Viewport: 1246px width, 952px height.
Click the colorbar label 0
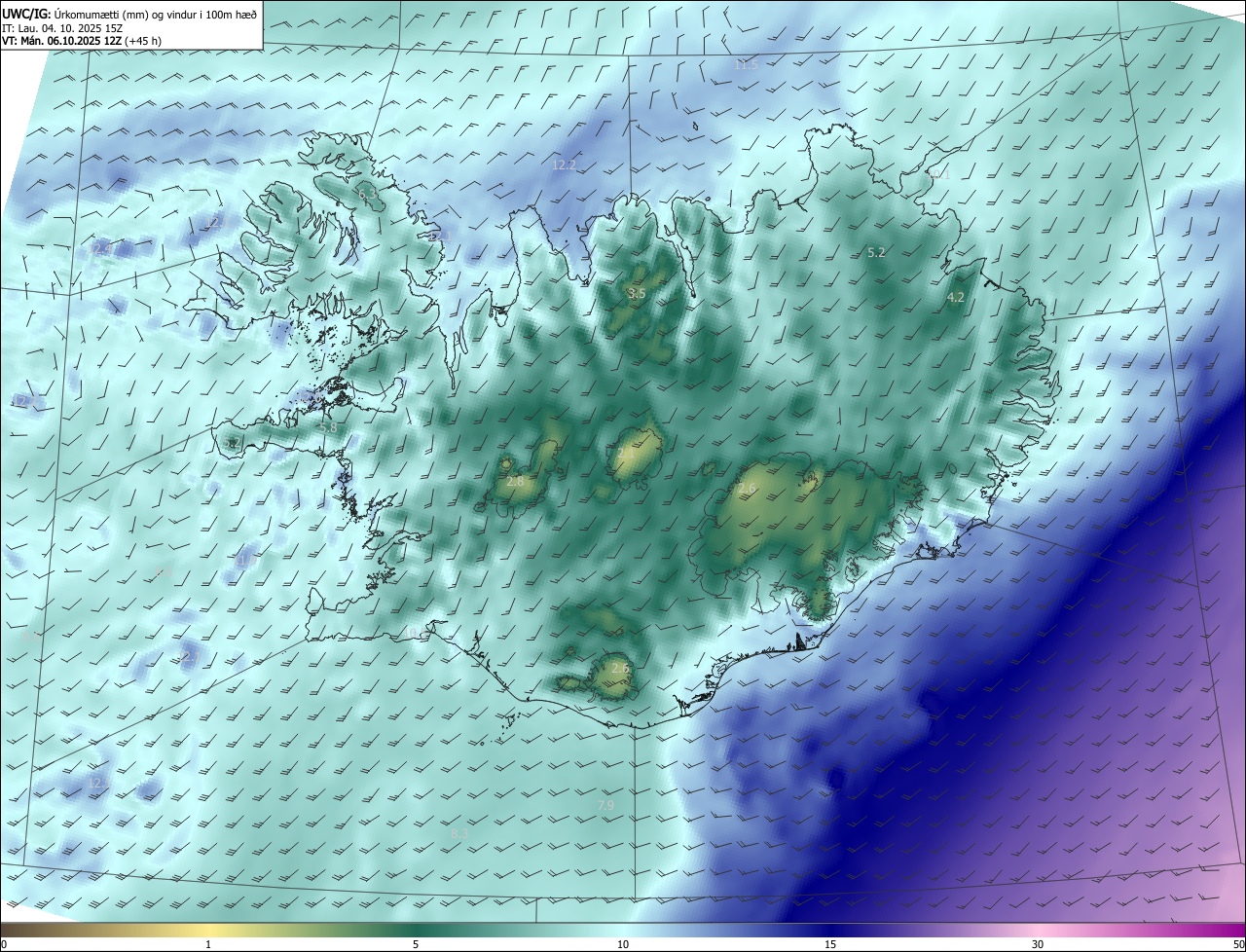tap(3, 944)
